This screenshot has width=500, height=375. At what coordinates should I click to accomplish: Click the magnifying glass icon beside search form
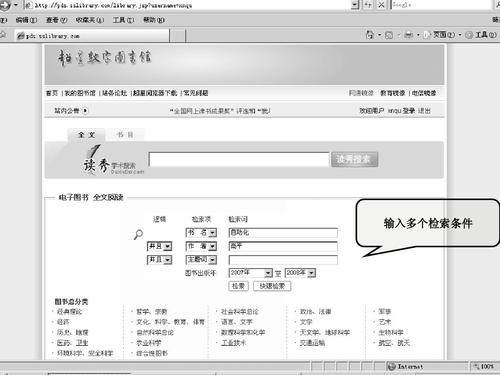[138, 235]
